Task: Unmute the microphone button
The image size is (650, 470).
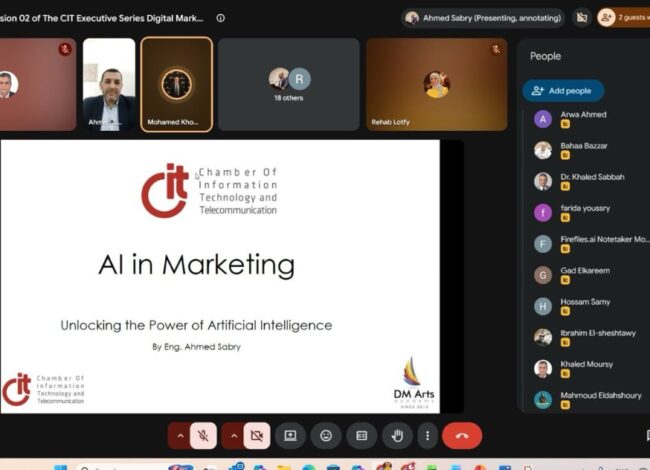Action: [x=203, y=436]
